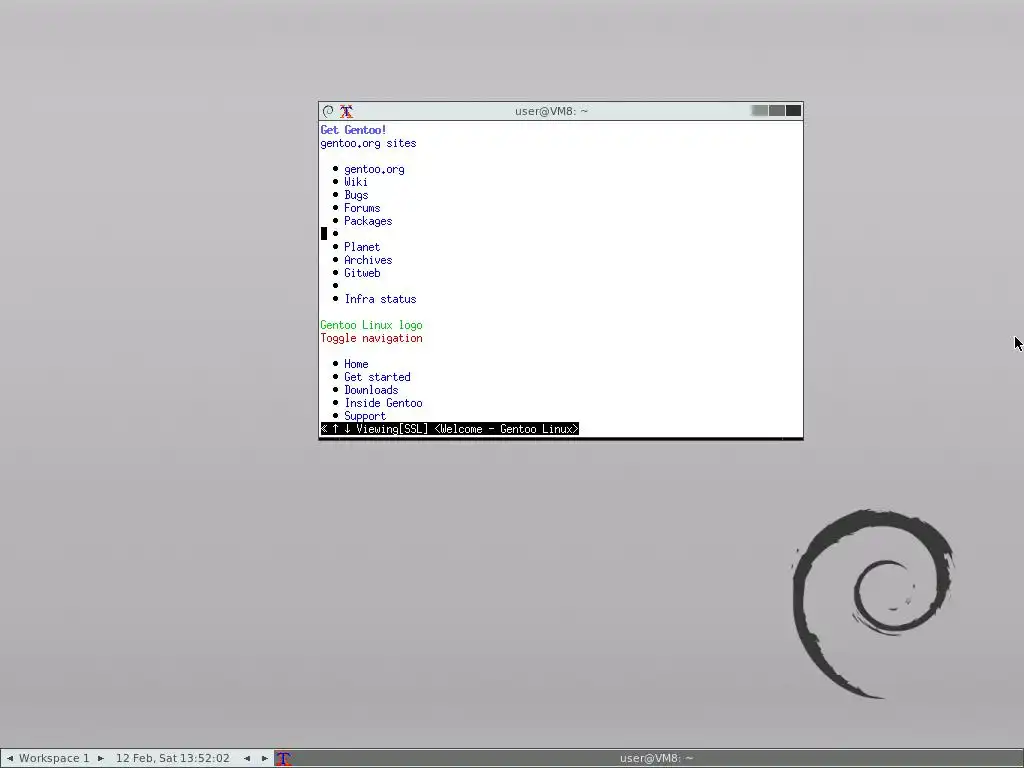Click the left arrow after the clock
This screenshot has width=1024, height=768.
click(x=247, y=758)
